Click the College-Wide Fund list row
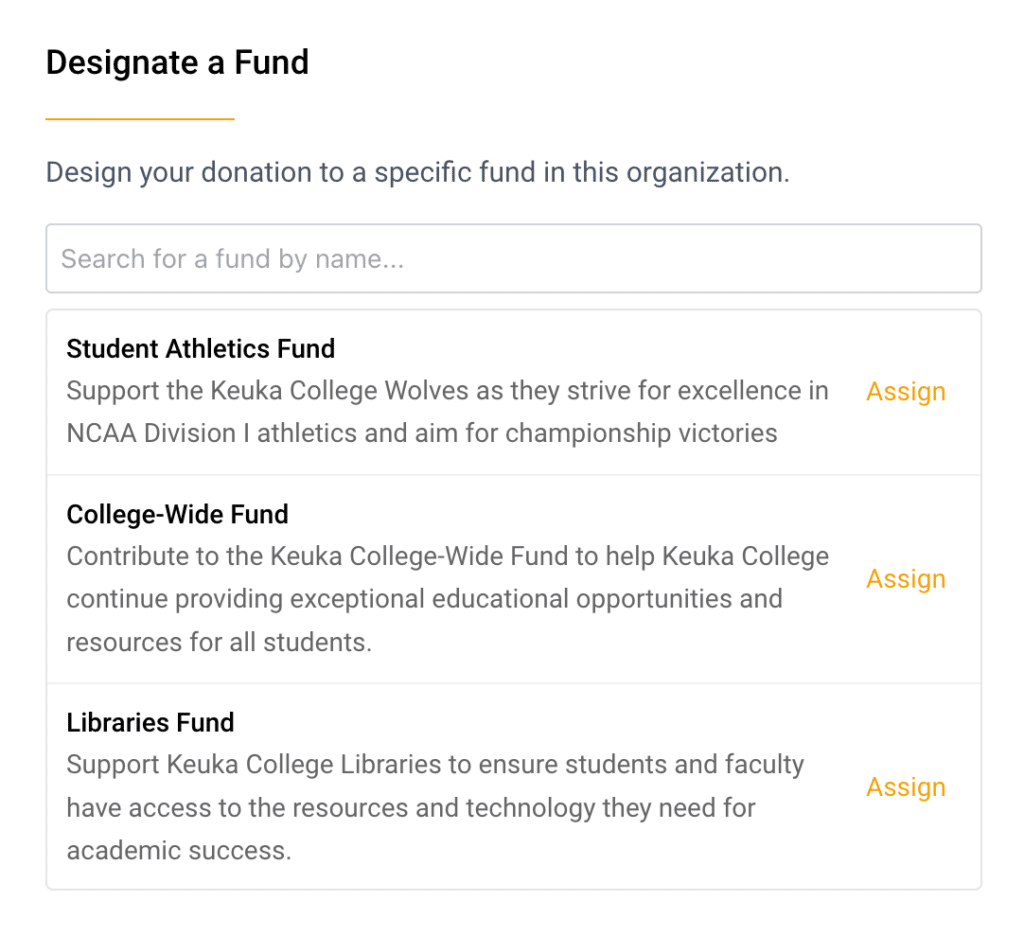The width and height of the screenshot is (1024, 936). [x=450, y=578]
